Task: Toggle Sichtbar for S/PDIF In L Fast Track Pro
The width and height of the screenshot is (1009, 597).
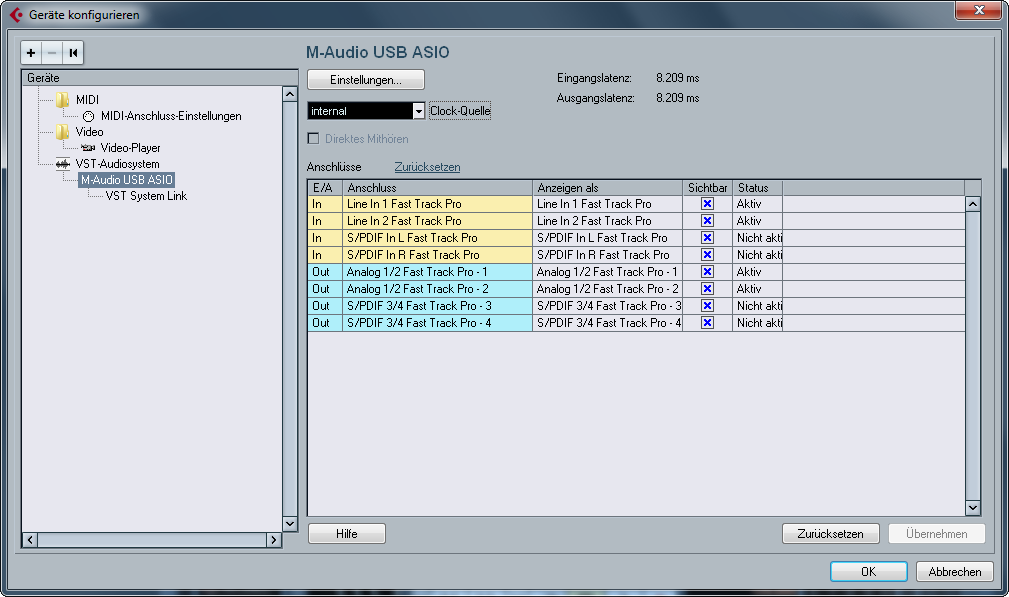Action: (x=707, y=238)
